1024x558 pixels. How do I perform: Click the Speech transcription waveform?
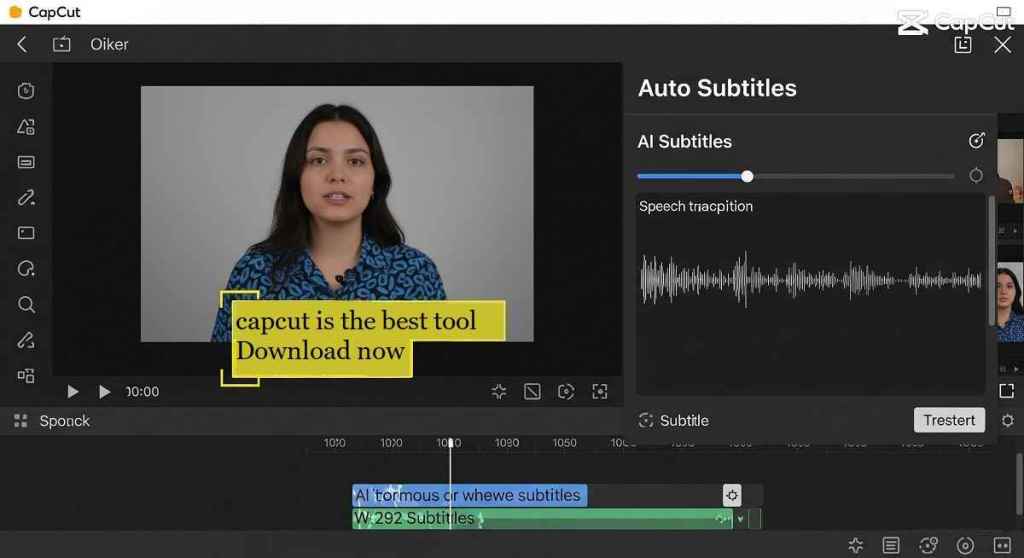[810, 280]
